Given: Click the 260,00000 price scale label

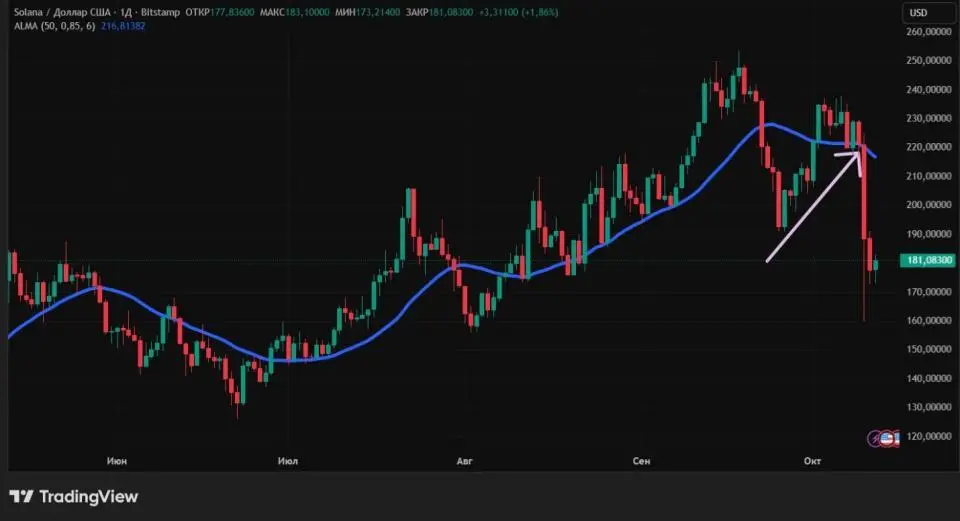Looking at the screenshot, I should pos(927,32).
